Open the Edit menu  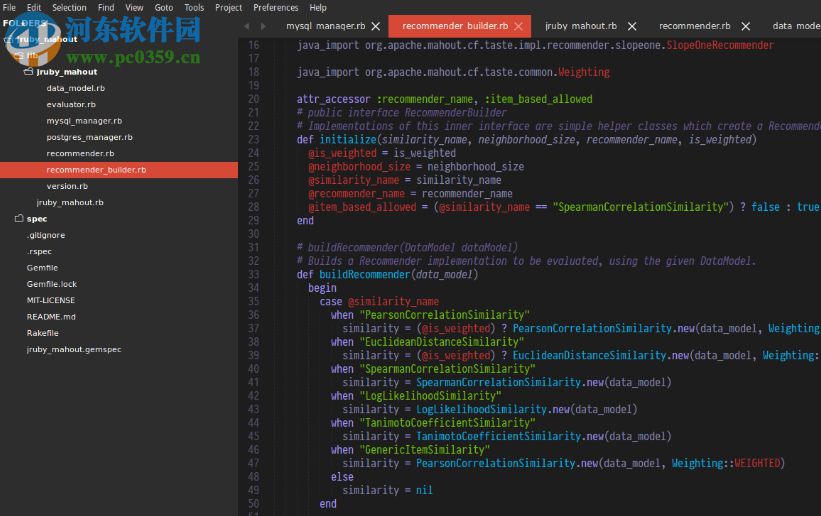pyautogui.click(x=34, y=8)
